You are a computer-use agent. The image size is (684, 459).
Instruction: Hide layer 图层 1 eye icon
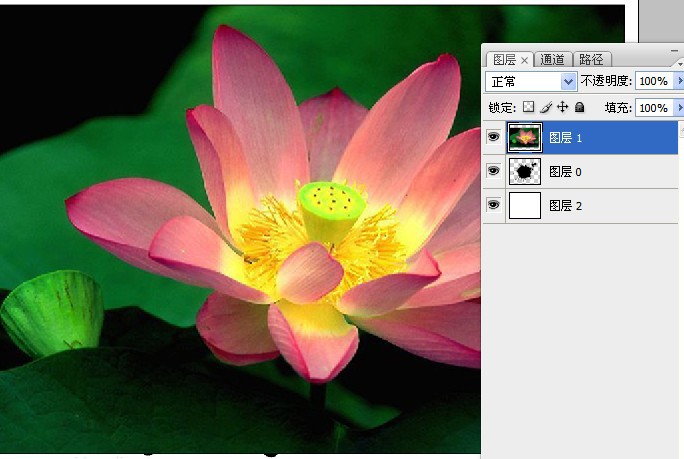[493, 137]
